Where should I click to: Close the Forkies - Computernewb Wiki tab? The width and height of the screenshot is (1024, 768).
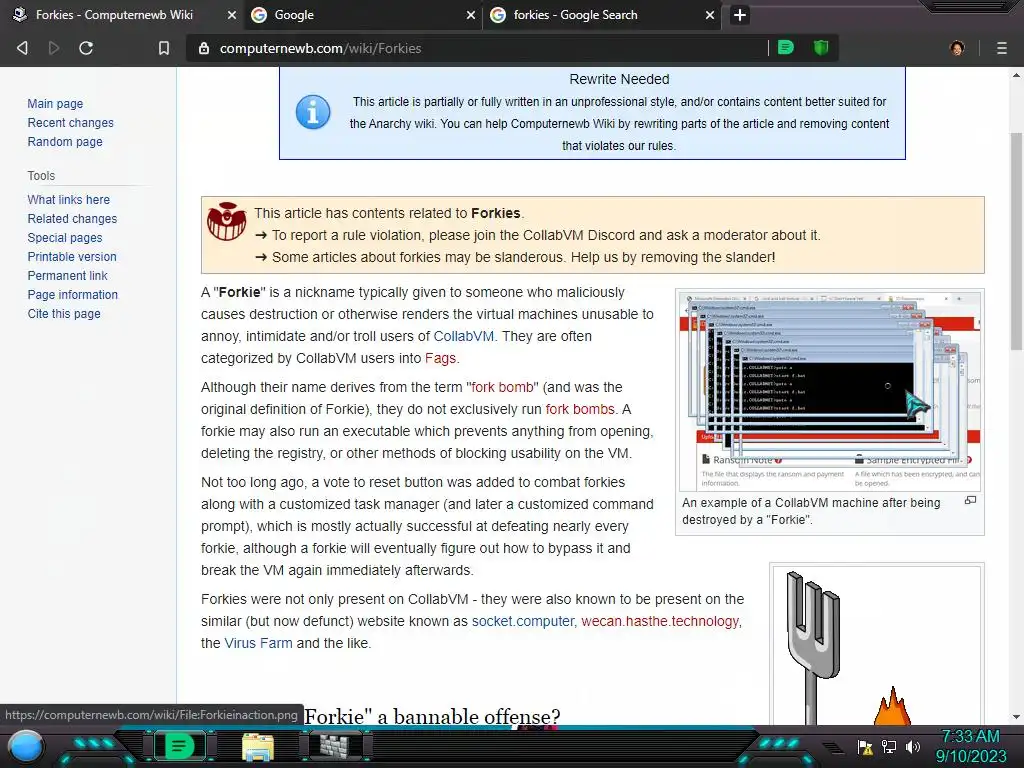(231, 15)
